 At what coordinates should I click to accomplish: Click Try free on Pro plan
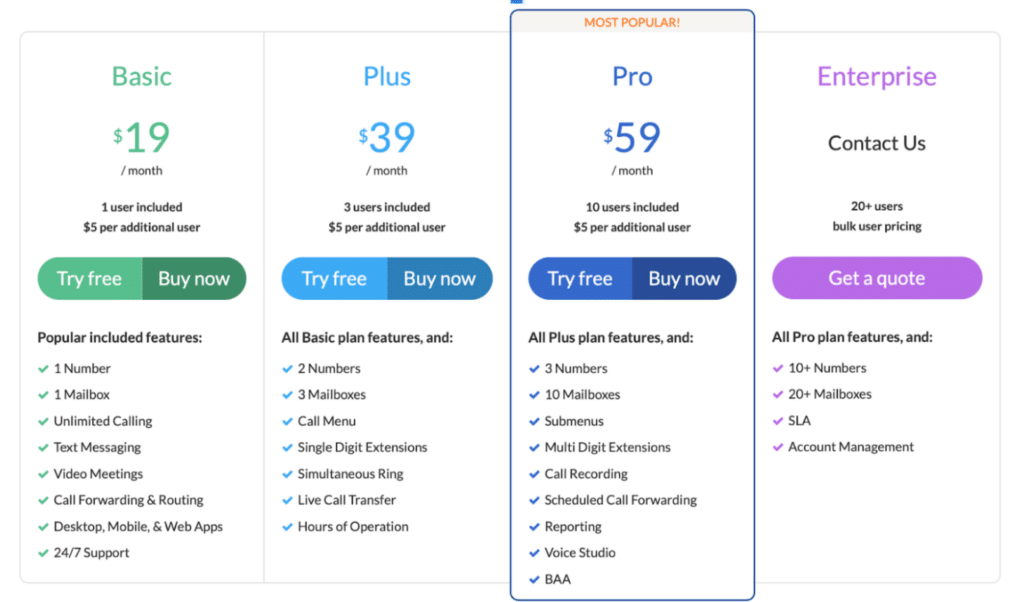580,279
